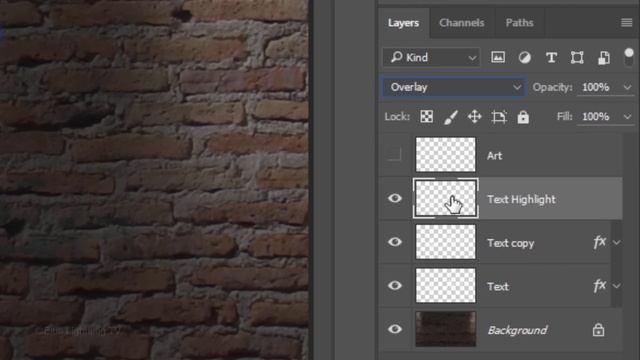Filter for type layers icon
Viewport: 640px width, 360px height.
(x=551, y=58)
